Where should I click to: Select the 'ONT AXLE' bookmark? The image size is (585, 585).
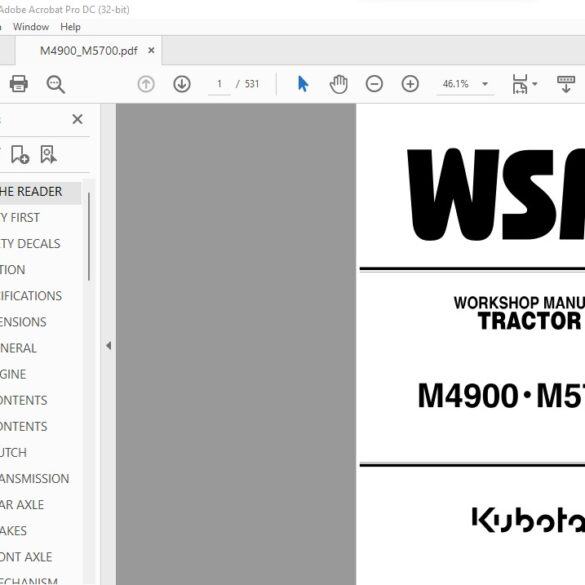(26, 557)
